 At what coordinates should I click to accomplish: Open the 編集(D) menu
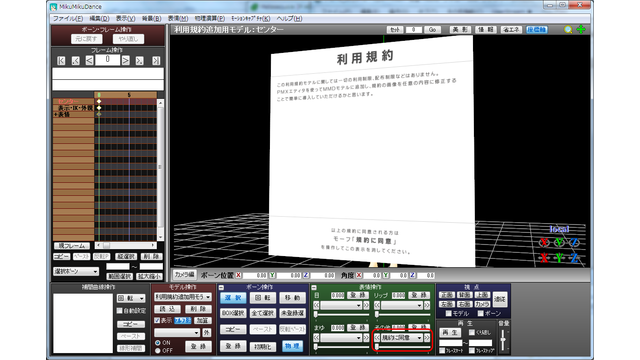pos(99,19)
